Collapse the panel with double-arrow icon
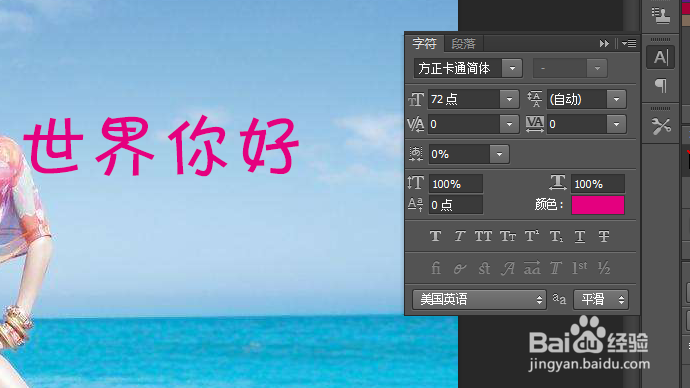Viewport: 690px width, 388px height. (x=604, y=44)
